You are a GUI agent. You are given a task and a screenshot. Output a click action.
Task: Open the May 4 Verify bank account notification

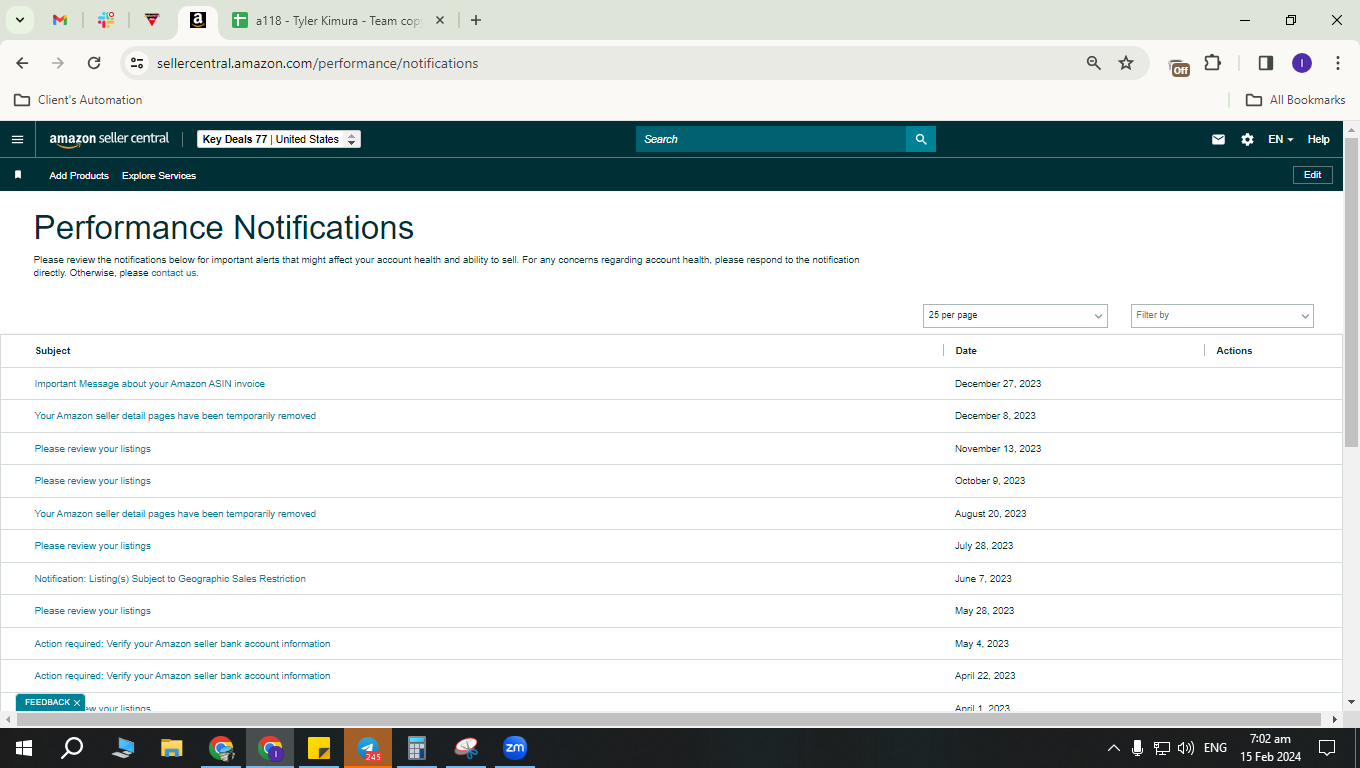pyautogui.click(x=182, y=644)
